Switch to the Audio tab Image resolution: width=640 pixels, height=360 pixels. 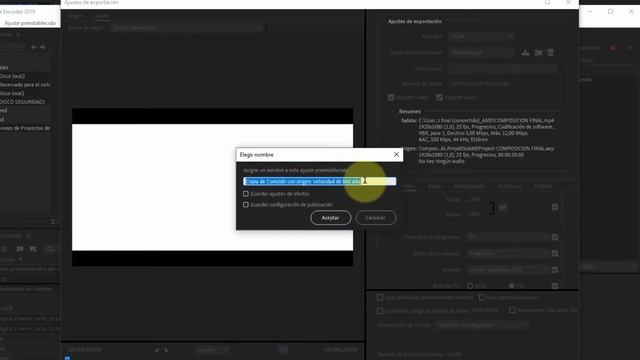tap(434, 186)
